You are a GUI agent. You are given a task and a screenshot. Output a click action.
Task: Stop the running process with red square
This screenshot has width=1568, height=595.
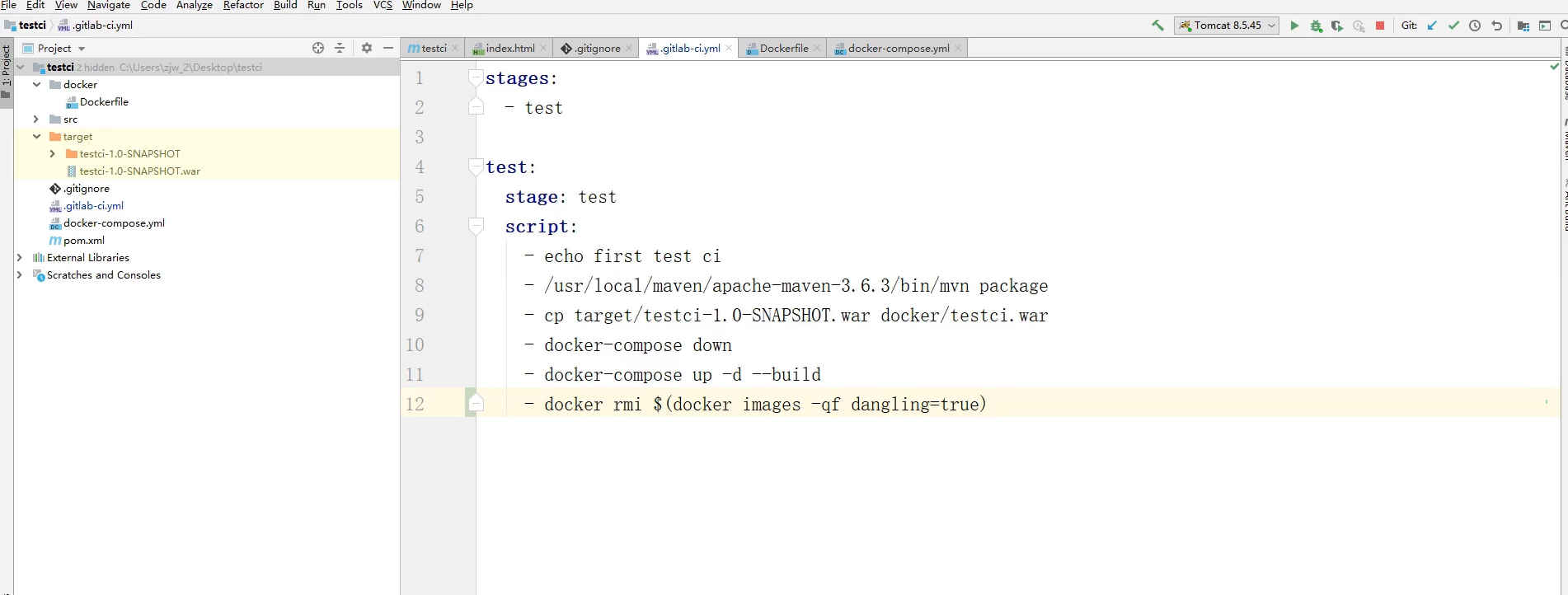click(x=1380, y=26)
